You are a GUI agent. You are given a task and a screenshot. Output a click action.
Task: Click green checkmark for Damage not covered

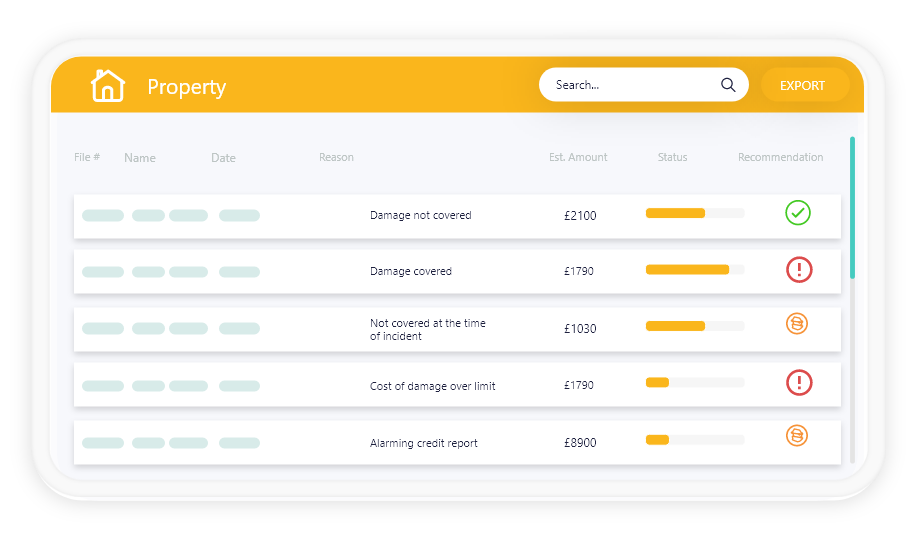coord(797,213)
